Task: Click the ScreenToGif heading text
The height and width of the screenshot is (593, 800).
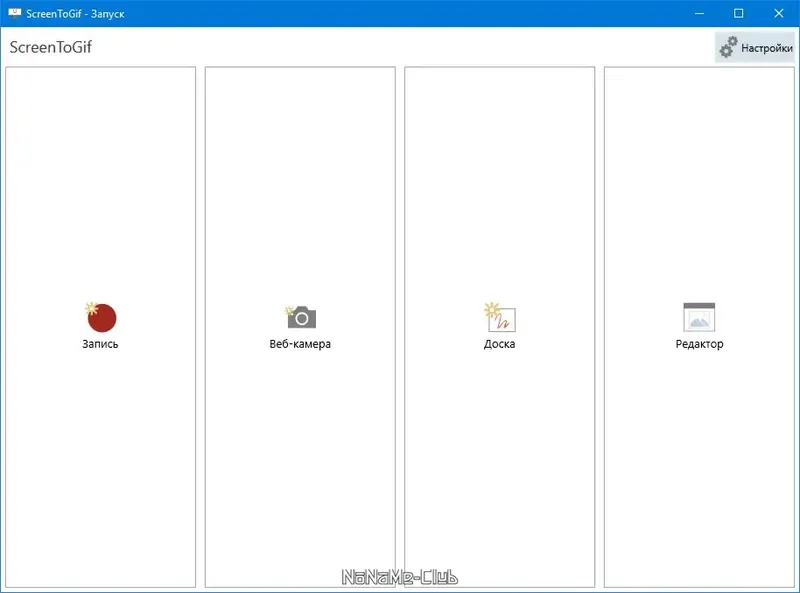Action: (51, 47)
